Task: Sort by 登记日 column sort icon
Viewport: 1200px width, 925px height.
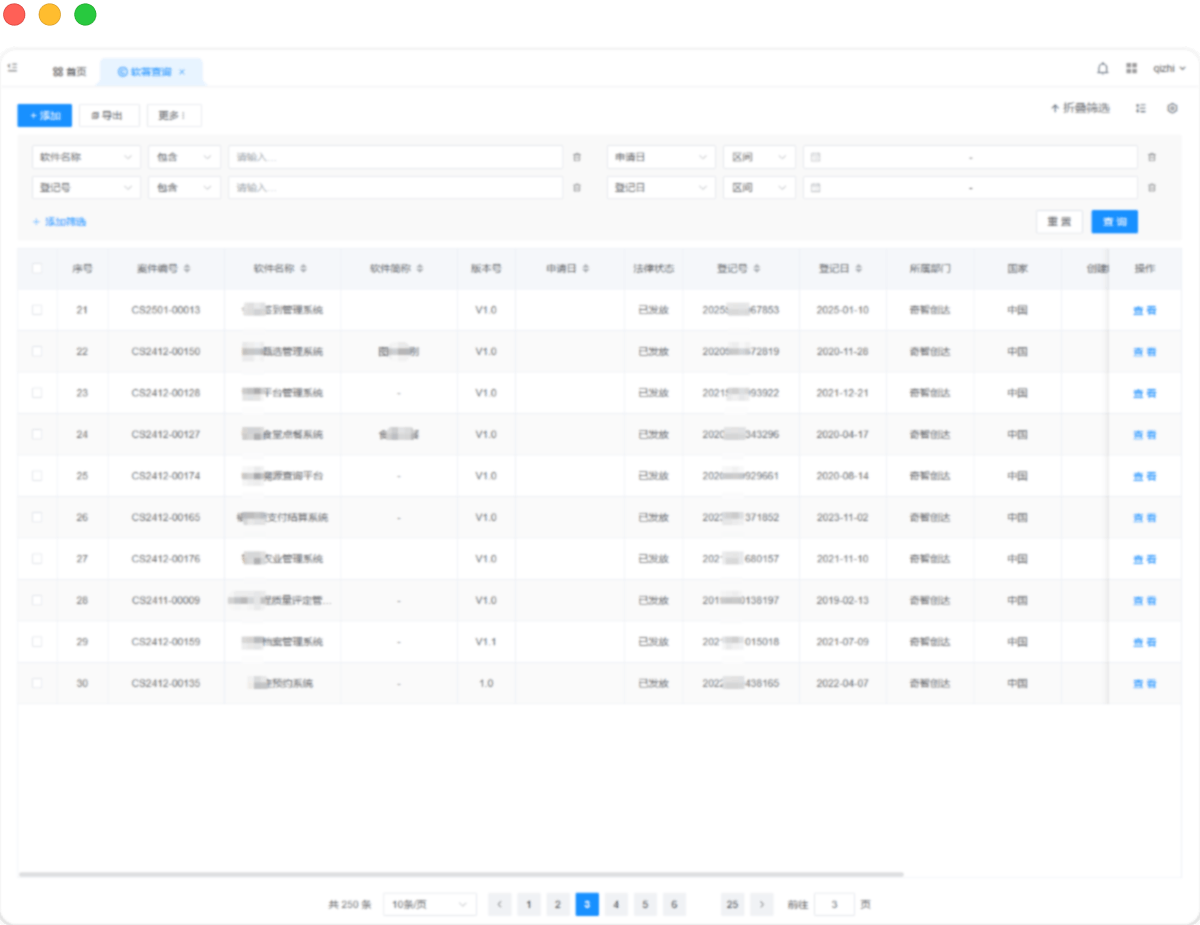Action: (x=860, y=269)
